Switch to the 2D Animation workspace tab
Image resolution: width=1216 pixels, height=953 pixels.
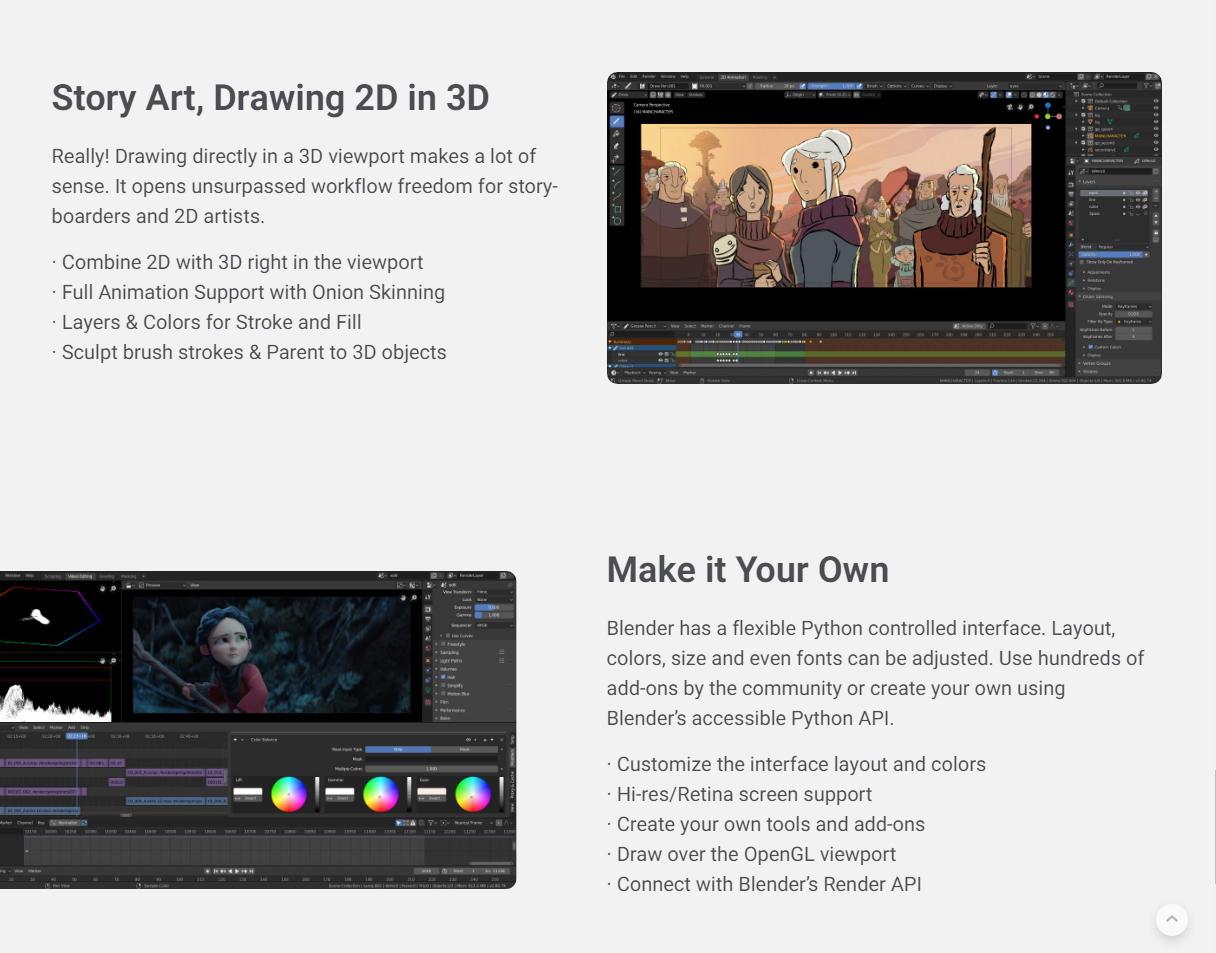pos(733,77)
